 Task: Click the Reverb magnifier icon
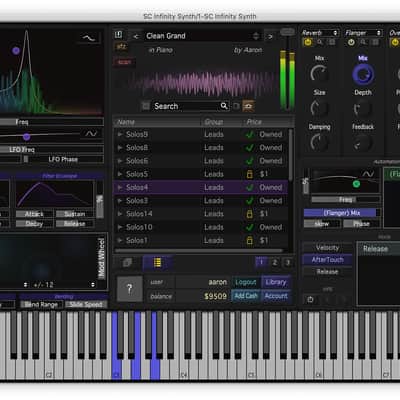point(320,42)
